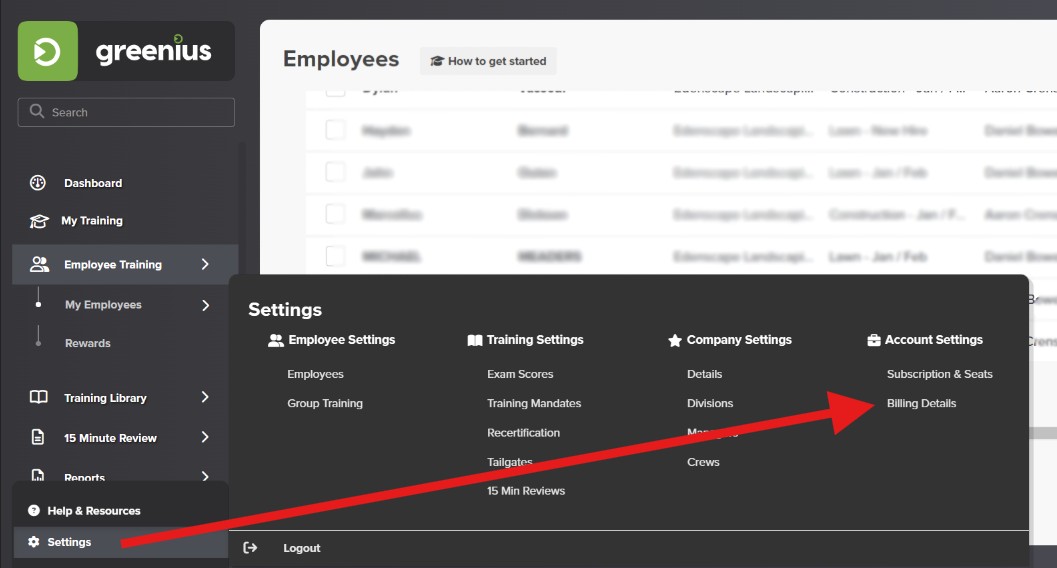The image size is (1057, 568).
Task: Expand the Reports chevron
Action: 205,476
